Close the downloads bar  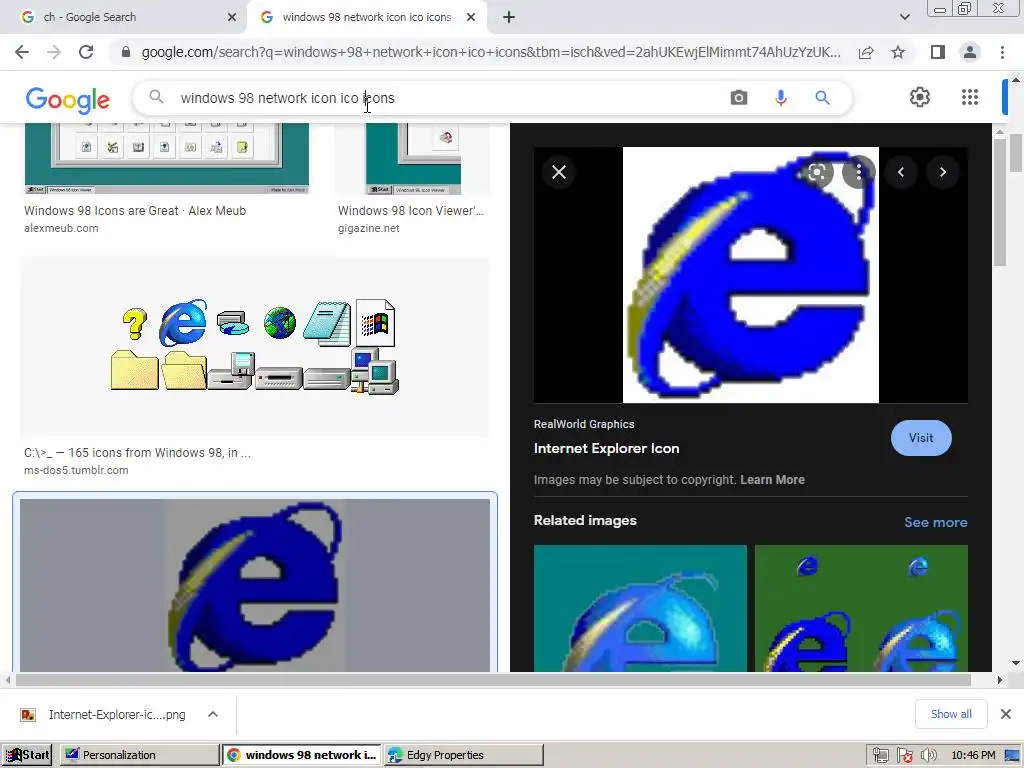[1006, 714]
